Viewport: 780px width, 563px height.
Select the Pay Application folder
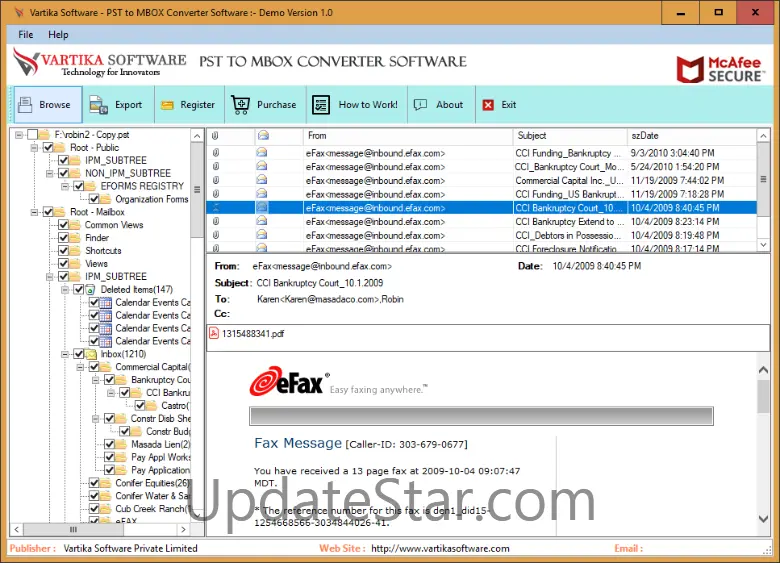coord(160,470)
